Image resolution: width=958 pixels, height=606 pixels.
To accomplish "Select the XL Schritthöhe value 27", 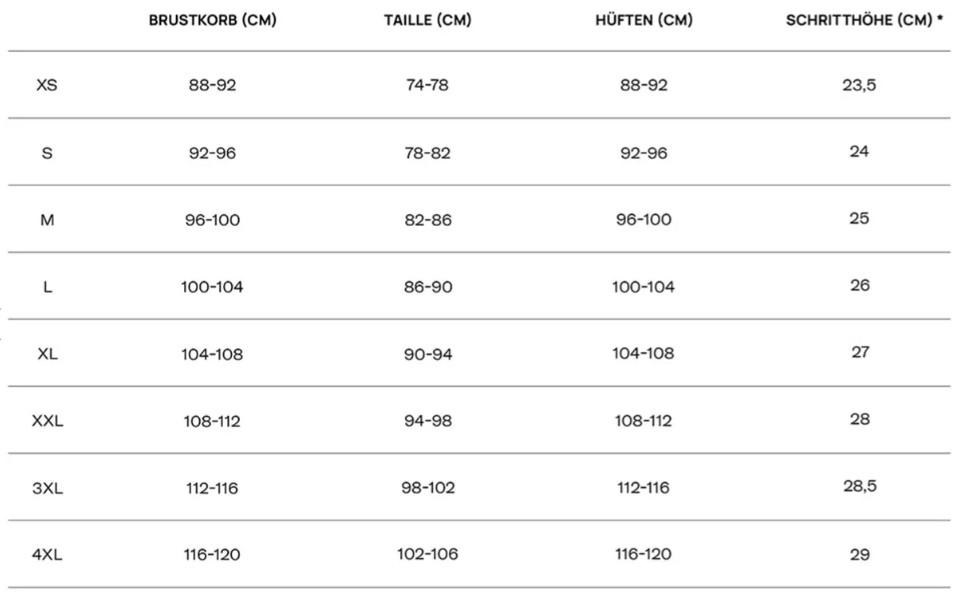I will coord(859,352).
